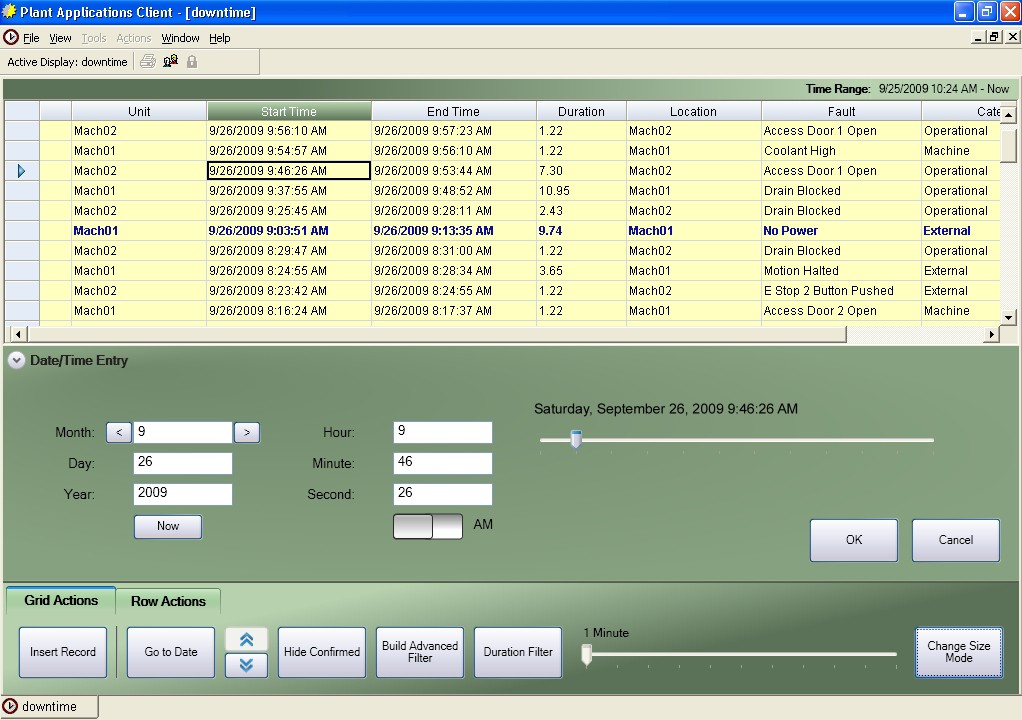Viewport: 1022px width, 720px height.
Task: Click the users icon in the toolbar
Action: (171, 61)
